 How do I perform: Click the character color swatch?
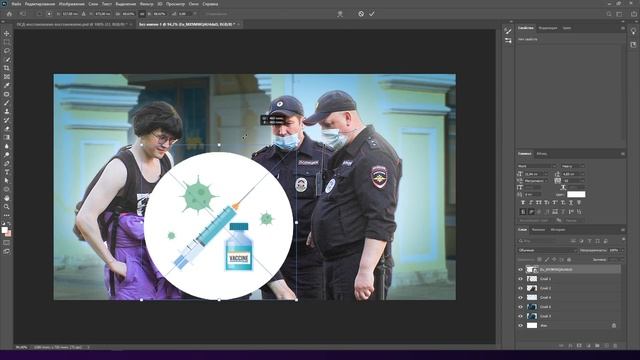[x=576, y=194]
